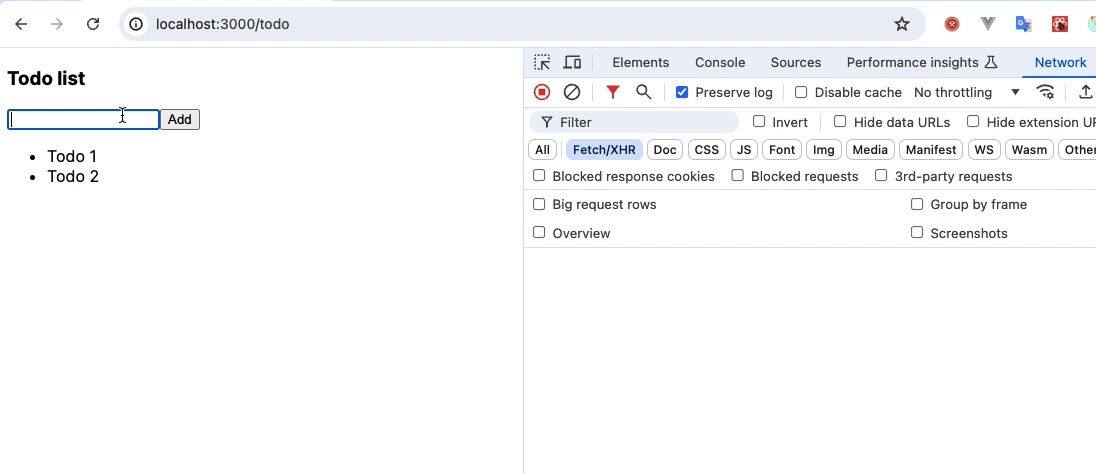Filter requests by CSS
Viewport: 1096px width, 474px height.
[x=707, y=150]
